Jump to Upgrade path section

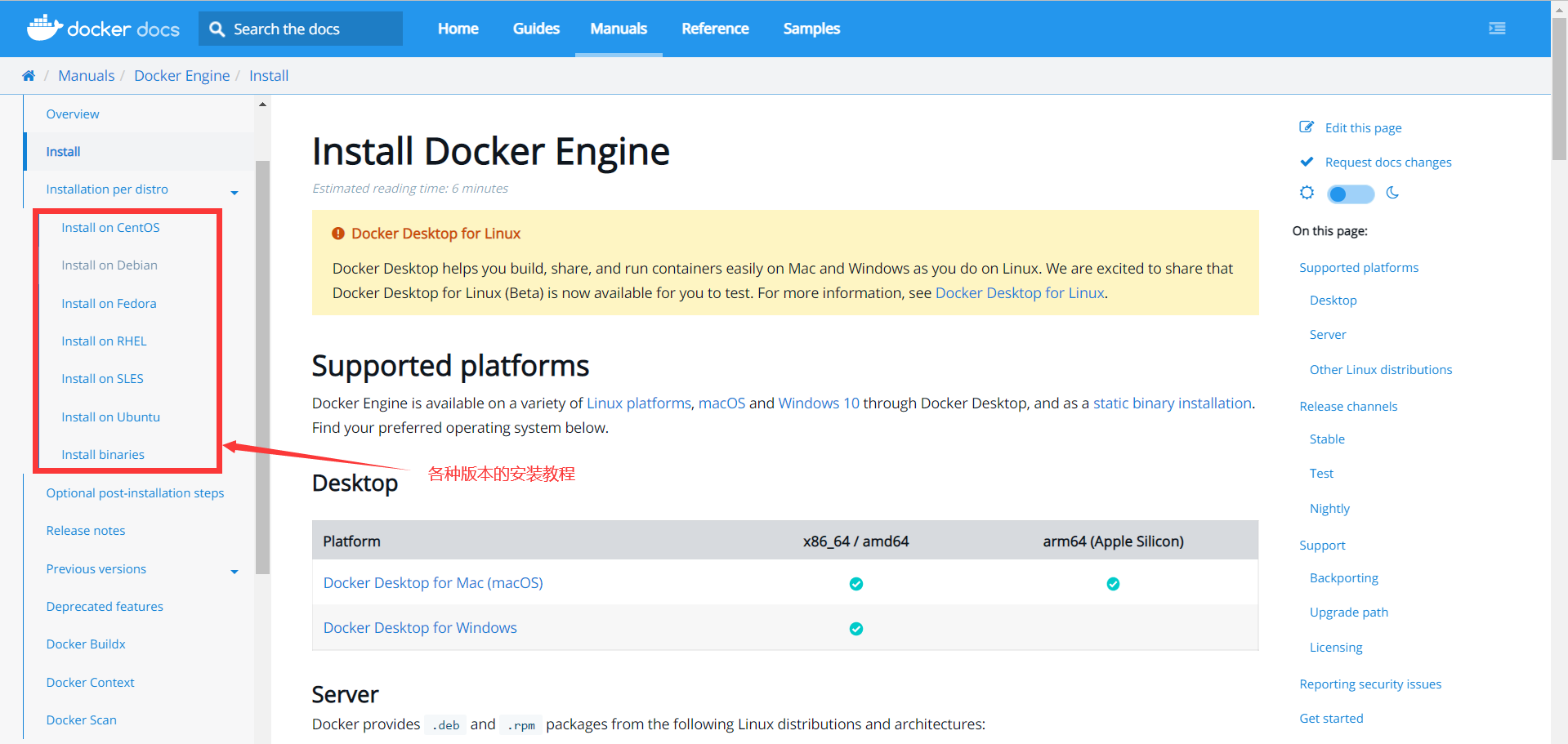click(x=1348, y=613)
